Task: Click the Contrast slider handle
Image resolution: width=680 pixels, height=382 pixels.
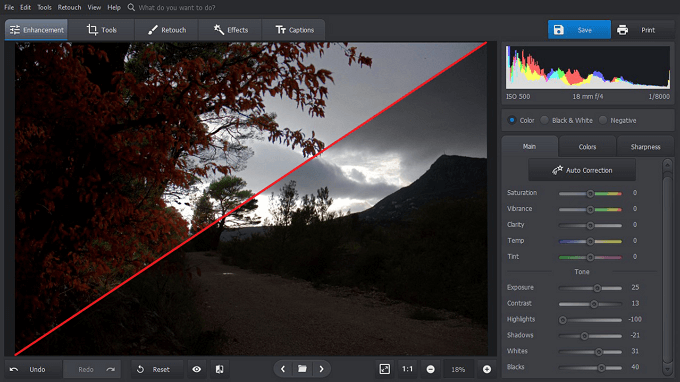Action: [594, 304]
